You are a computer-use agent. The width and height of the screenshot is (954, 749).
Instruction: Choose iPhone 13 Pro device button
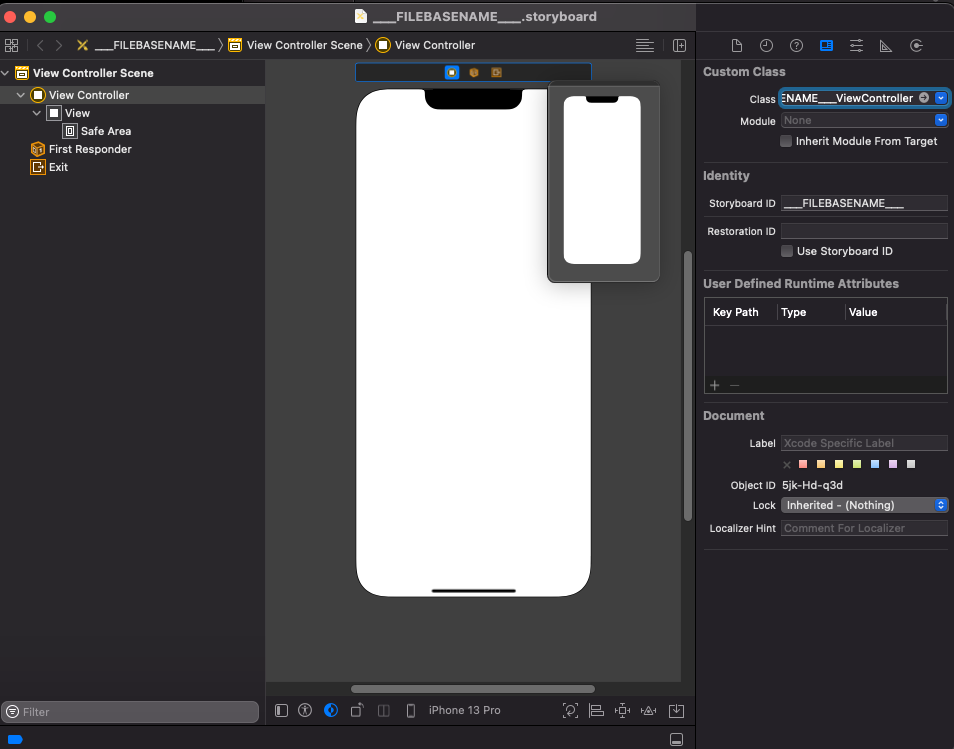(464, 711)
